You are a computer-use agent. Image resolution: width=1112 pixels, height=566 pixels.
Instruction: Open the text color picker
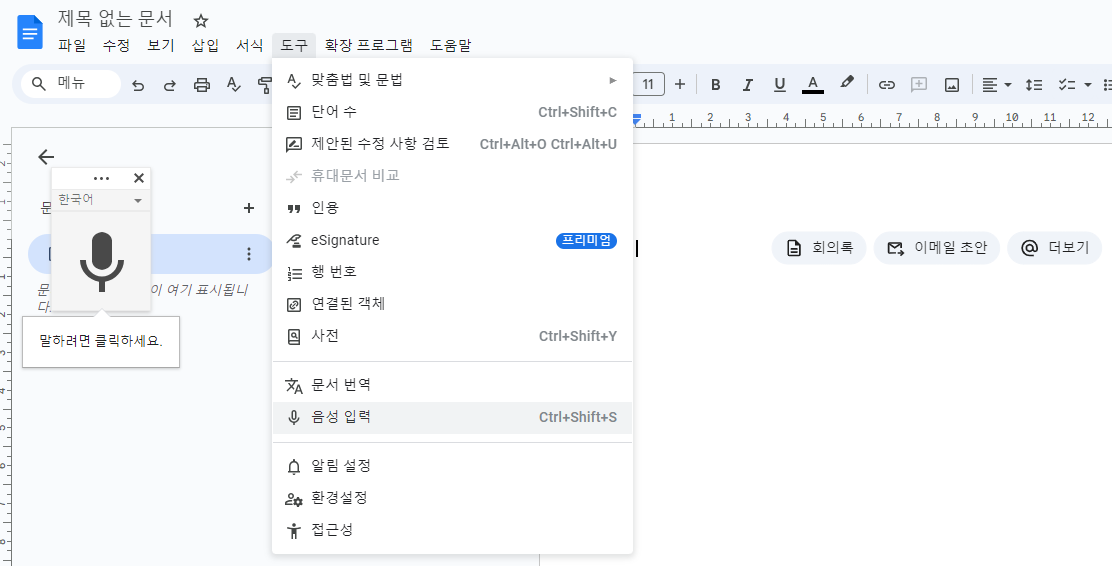click(x=813, y=85)
